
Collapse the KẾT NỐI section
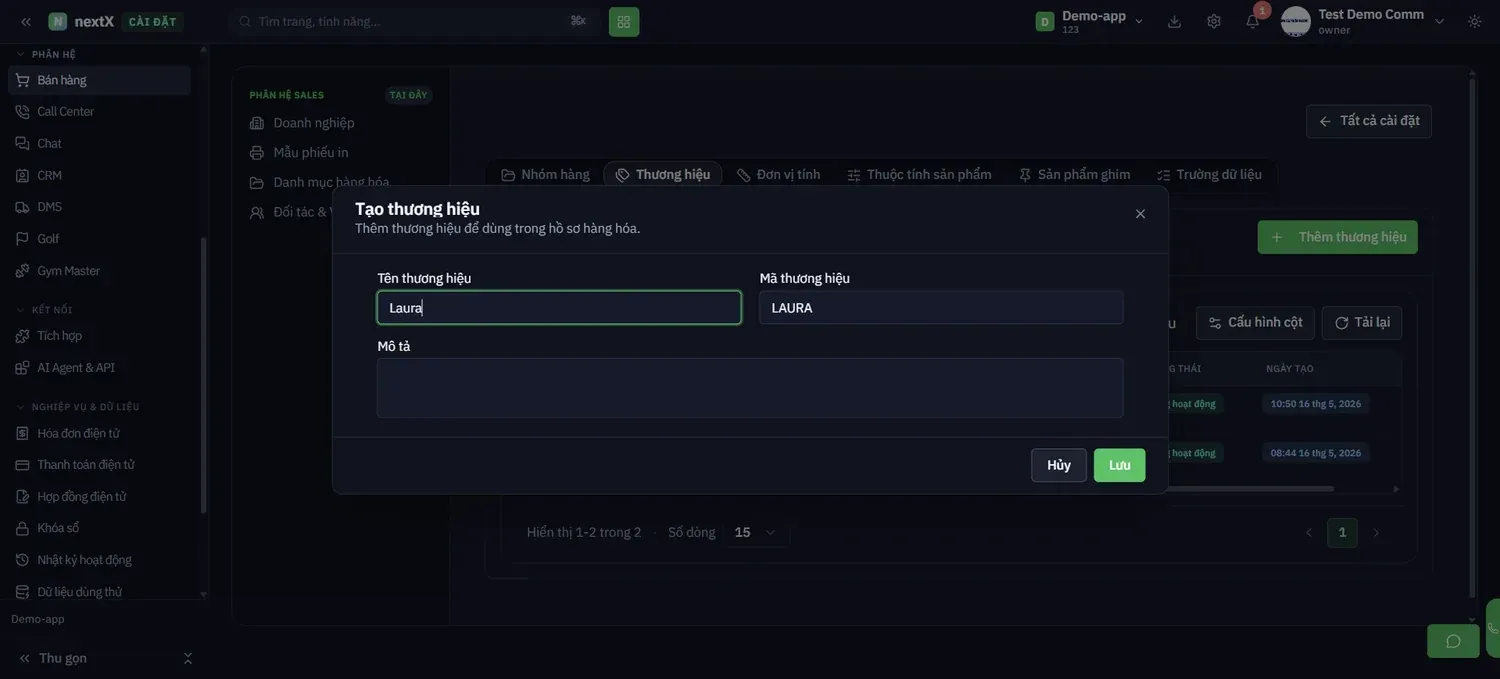coord(44,310)
